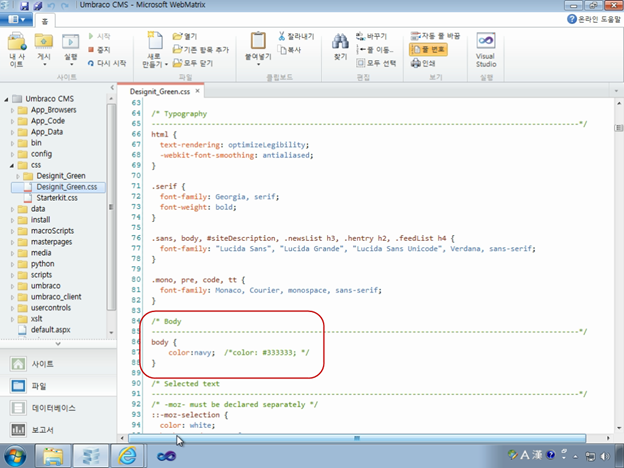Click the Save All icon in title bar
624x468 pixels.
[38, 6]
